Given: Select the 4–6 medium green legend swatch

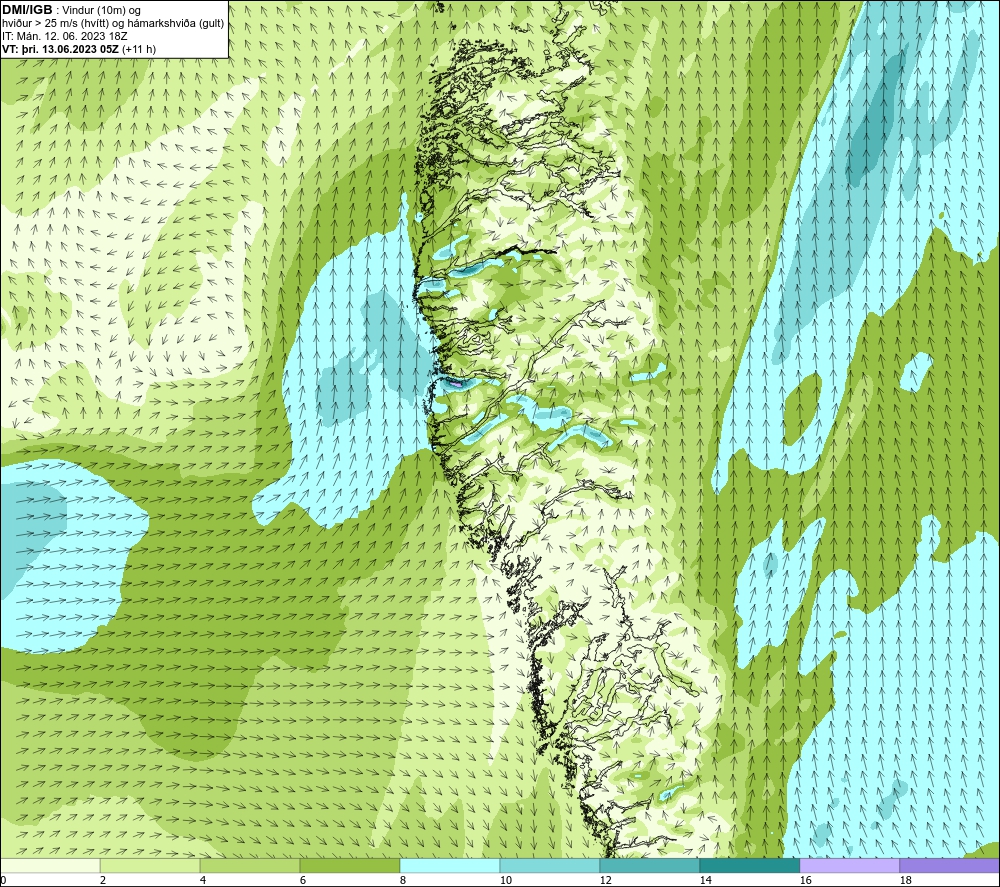Looking at the screenshot, I should click(x=250, y=865).
